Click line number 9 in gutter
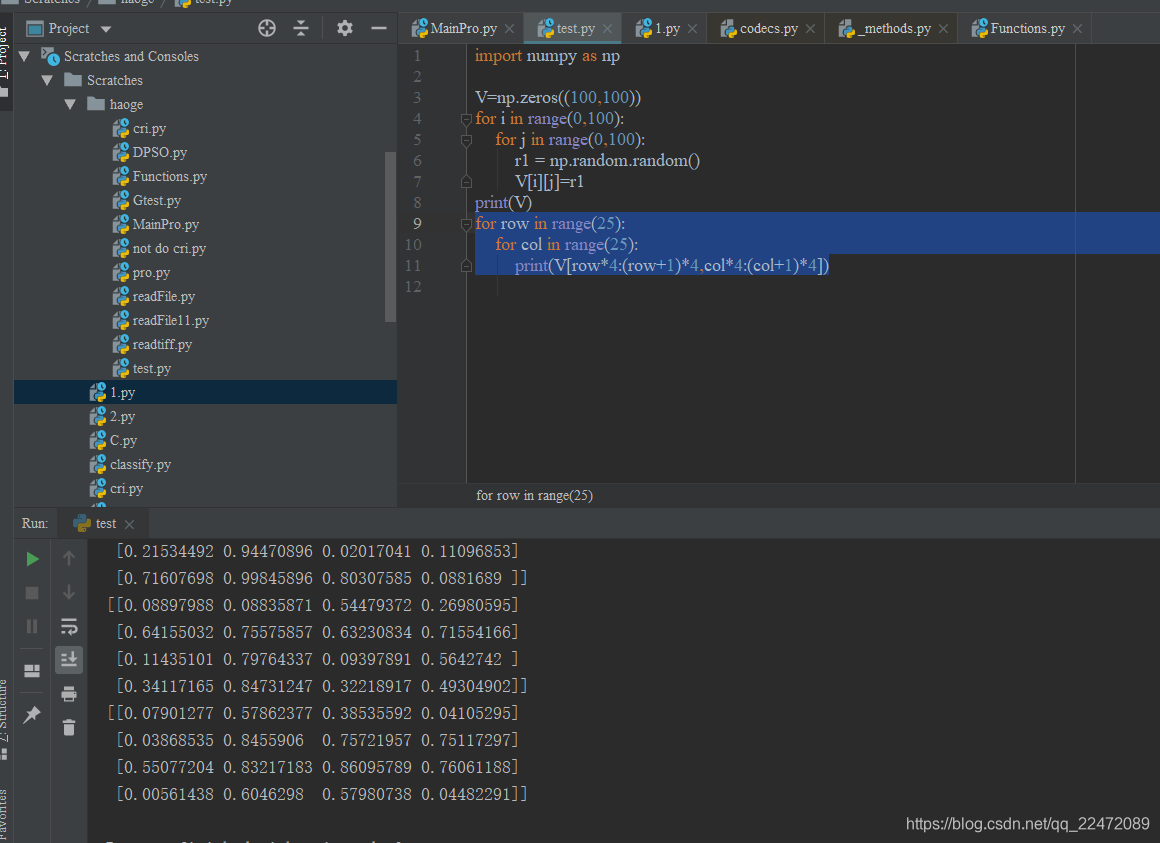Image resolution: width=1160 pixels, height=843 pixels. point(417,224)
